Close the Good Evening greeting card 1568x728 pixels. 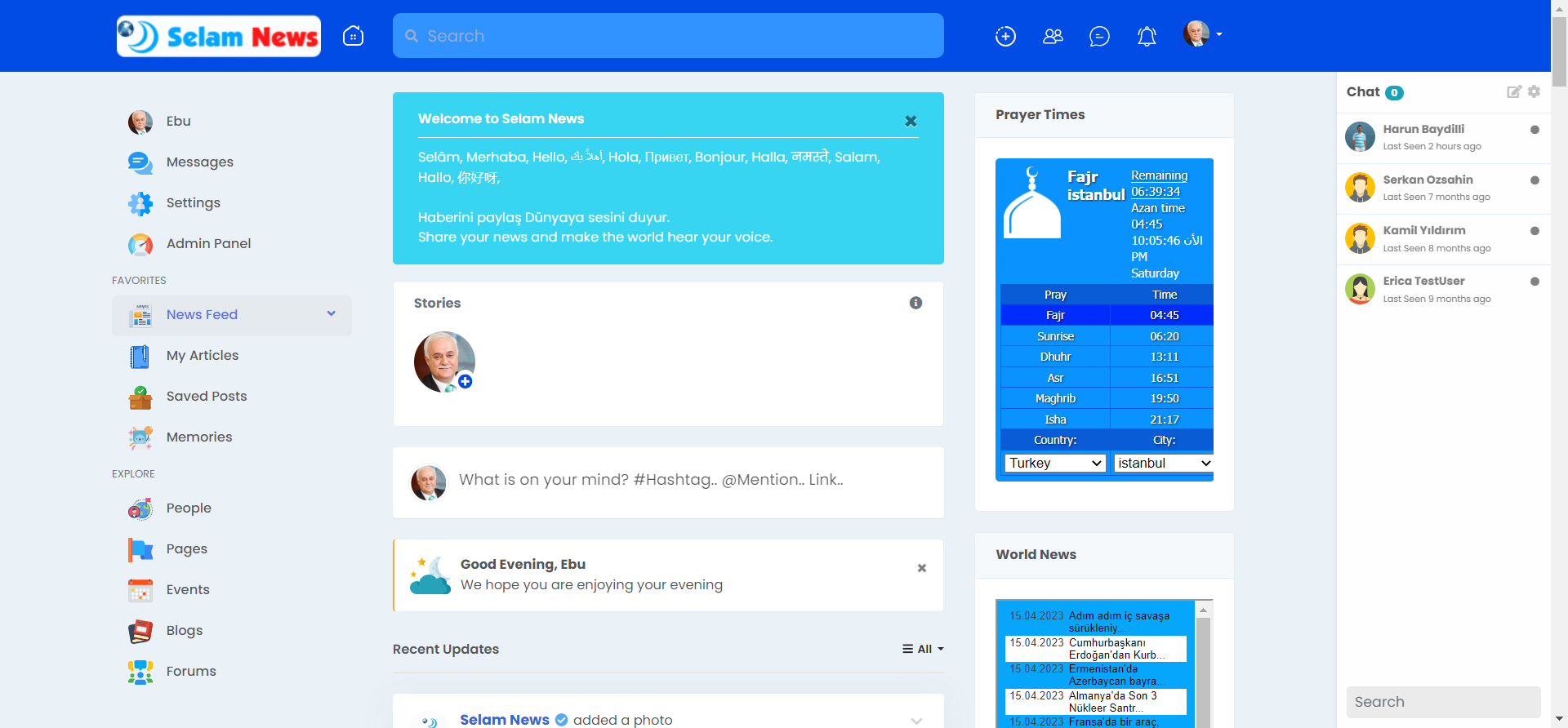click(921, 568)
